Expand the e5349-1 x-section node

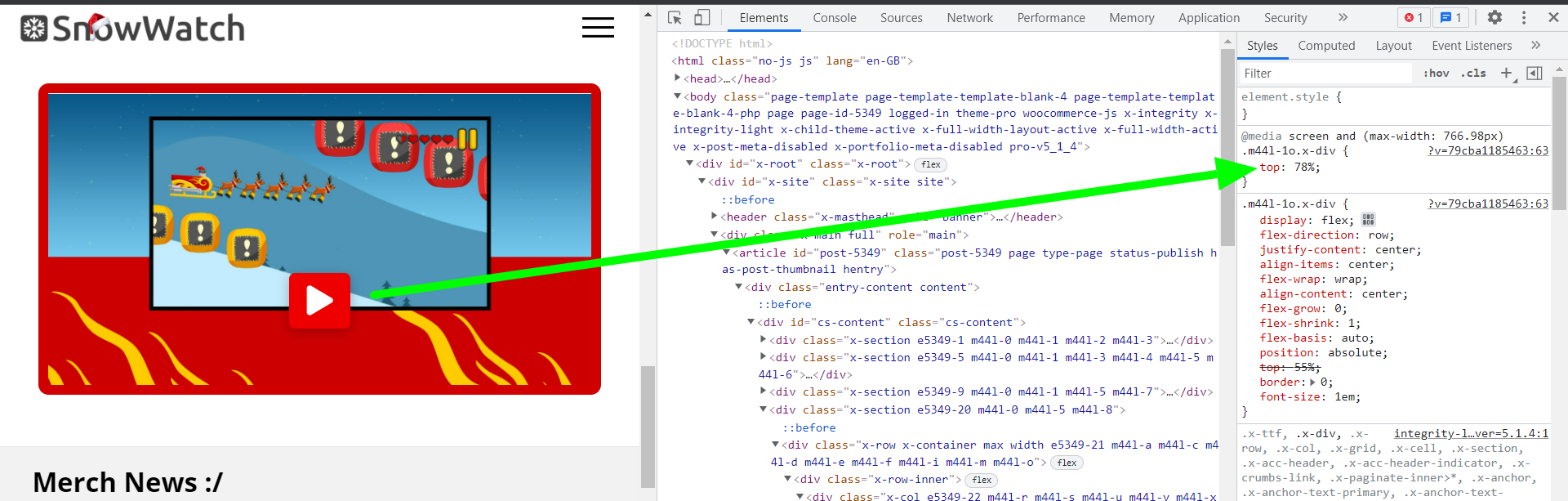[763, 340]
